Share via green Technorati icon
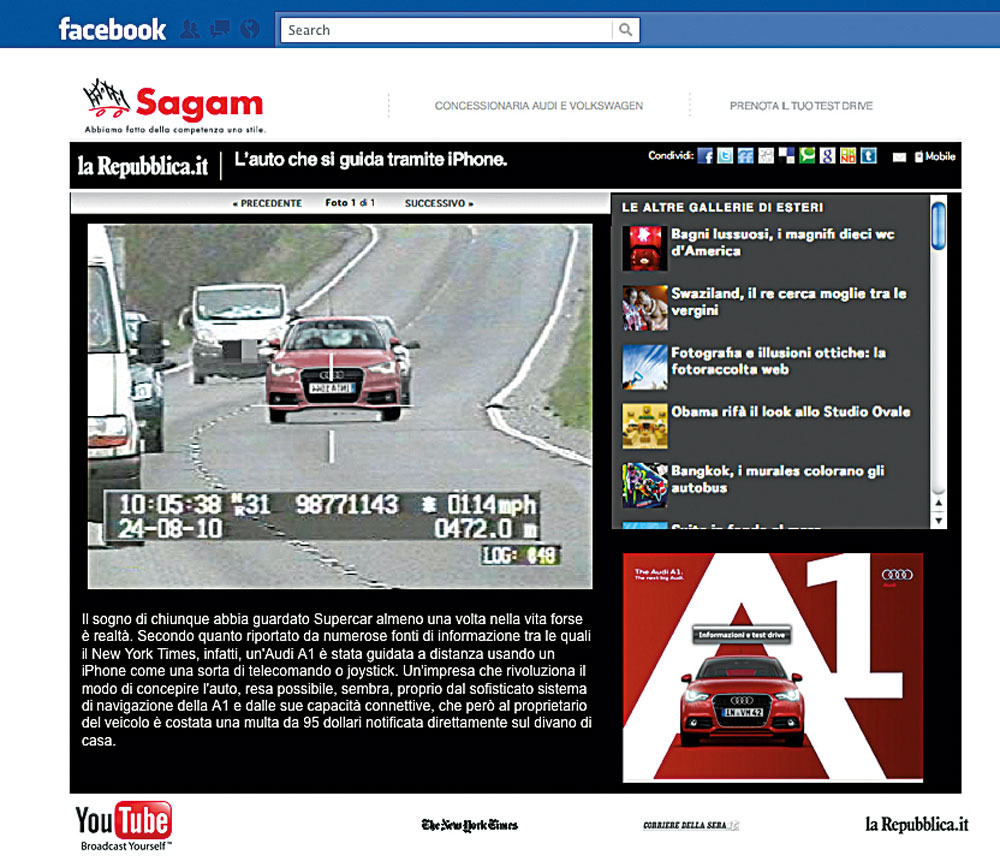This screenshot has height=867, width=1000. pos(807,156)
